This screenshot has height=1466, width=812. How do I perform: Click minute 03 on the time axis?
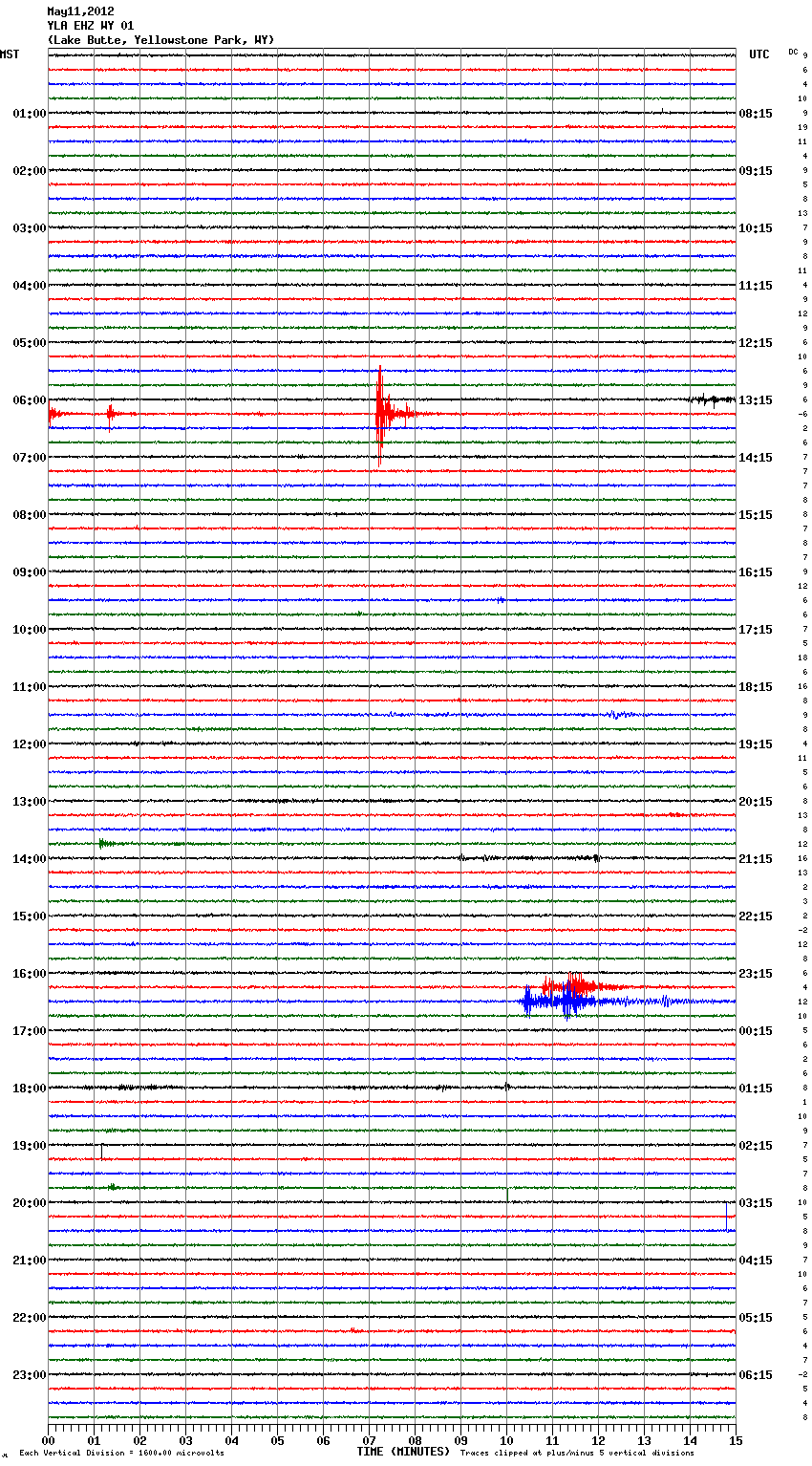pos(185,1440)
